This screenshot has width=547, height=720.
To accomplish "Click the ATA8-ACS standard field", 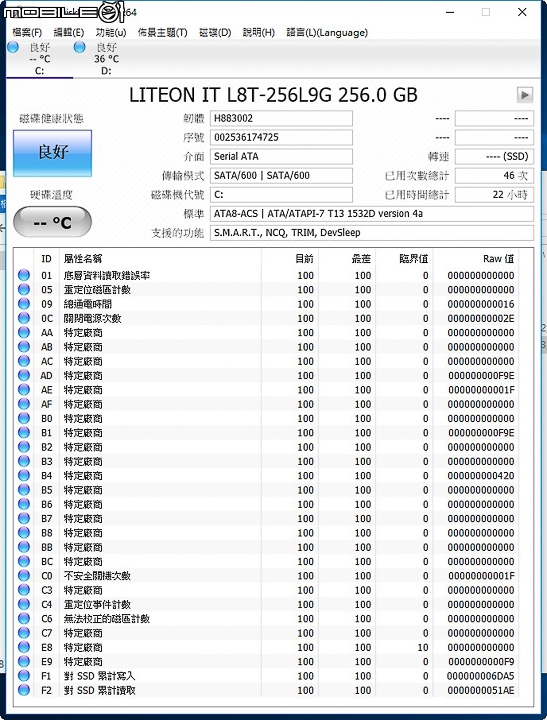I will pyautogui.click(x=372, y=214).
